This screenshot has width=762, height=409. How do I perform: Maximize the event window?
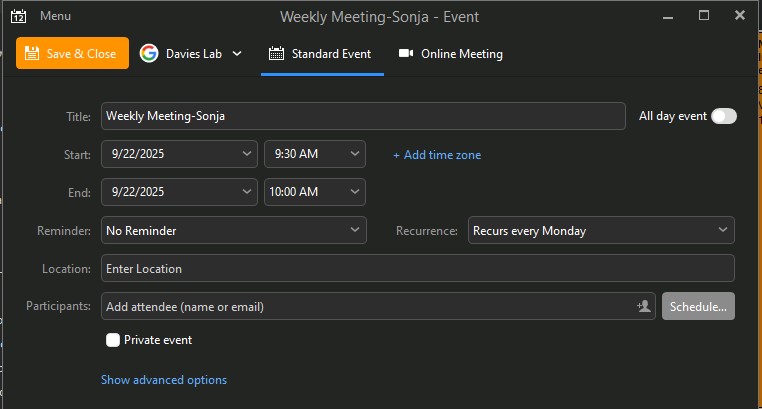[704, 16]
